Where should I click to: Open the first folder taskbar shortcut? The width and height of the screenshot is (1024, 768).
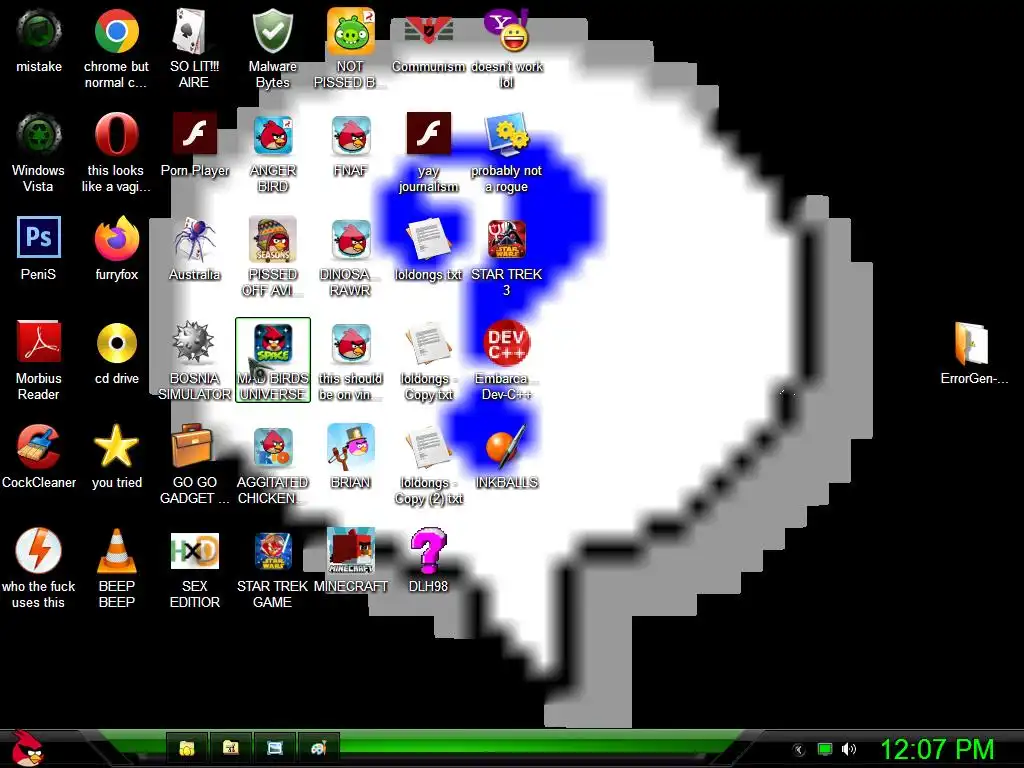(187, 748)
